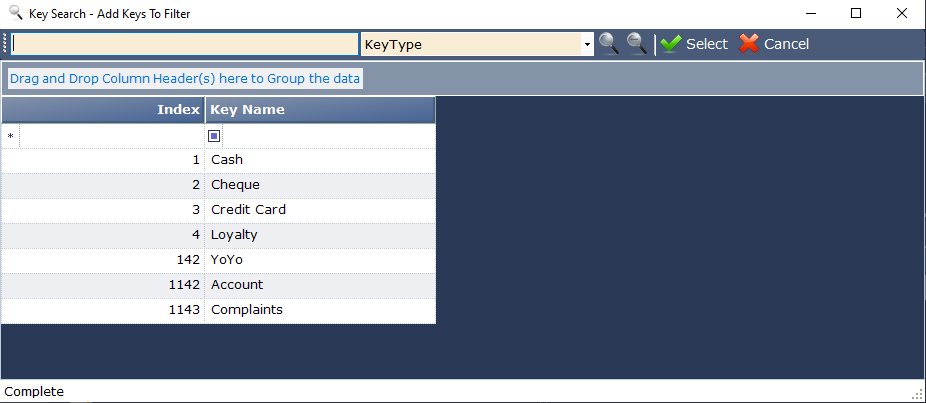Click the red X Cancel button
This screenshot has width=926, height=403.
point(774,44)
